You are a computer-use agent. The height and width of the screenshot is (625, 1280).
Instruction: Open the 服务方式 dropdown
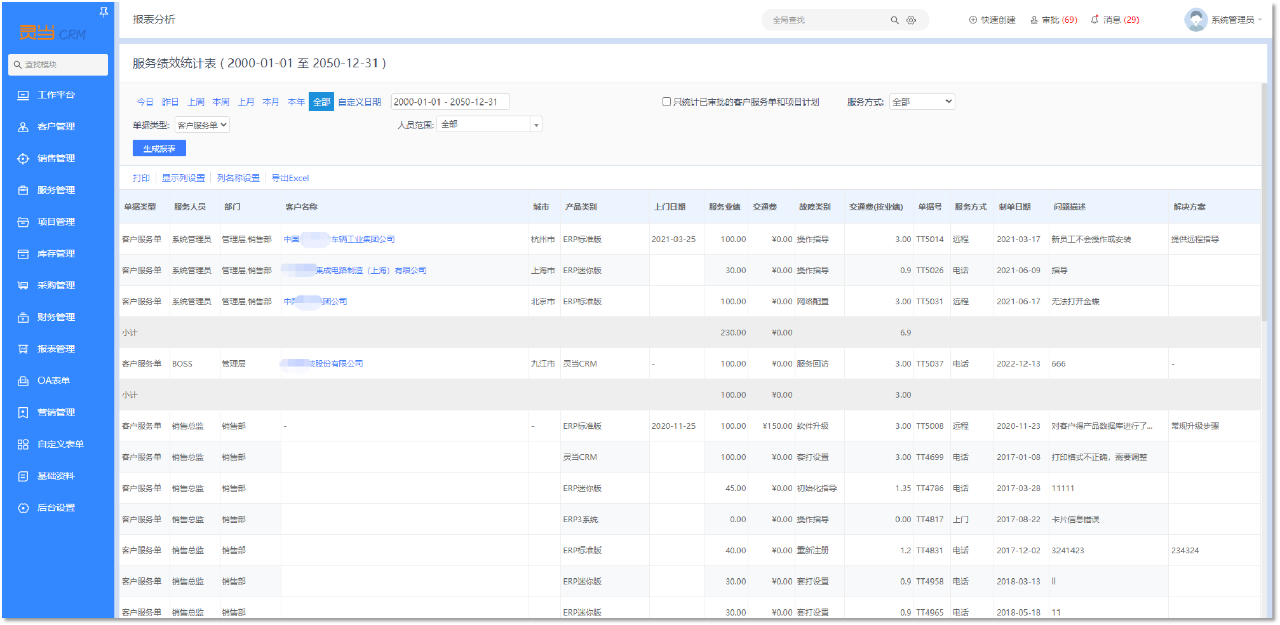[921, 102]
